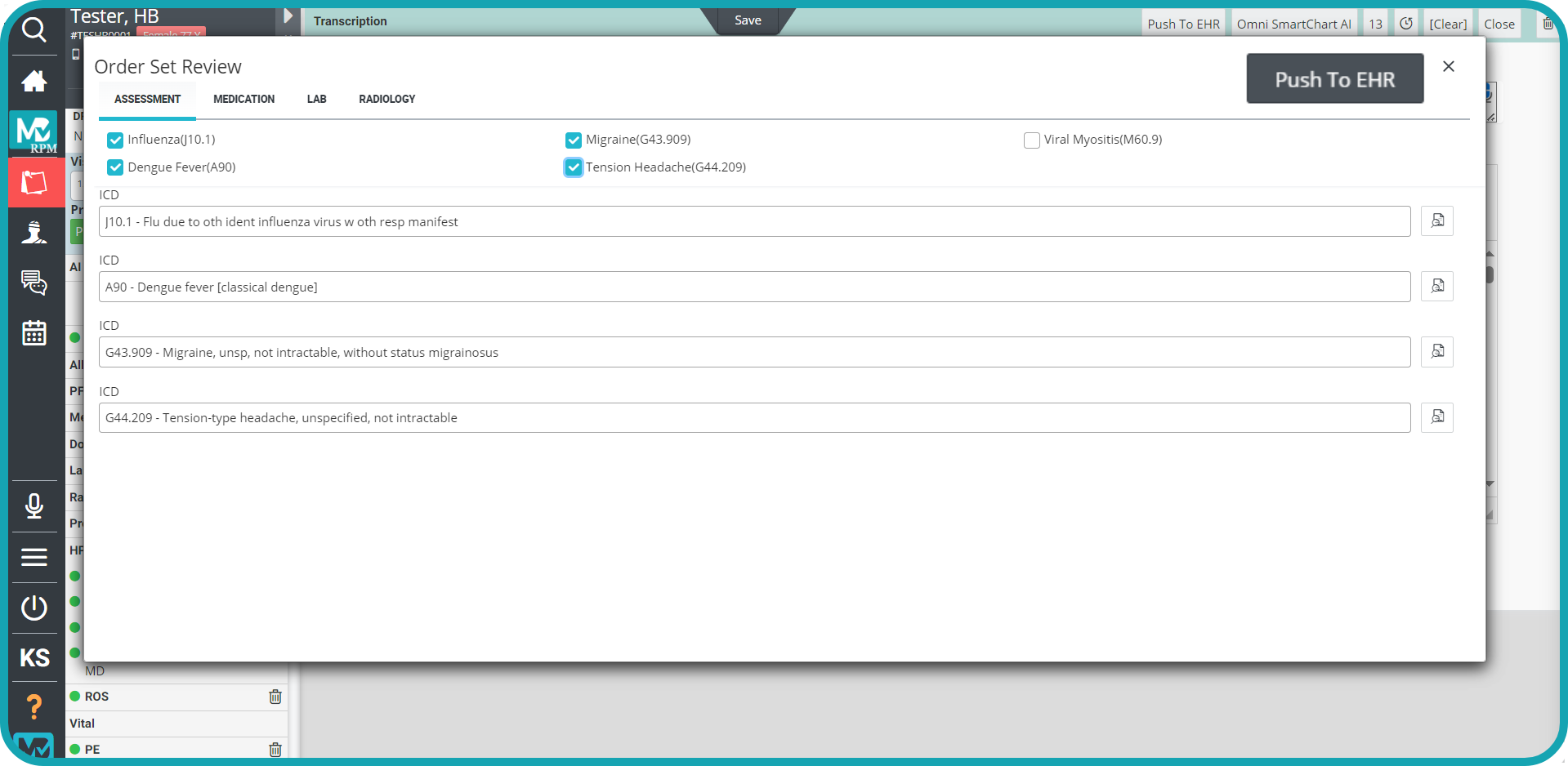This screenshot has height=766, width=1568.
Task: Click the Transcription header label
Action: pyautogui.click(x=351, y=21)
